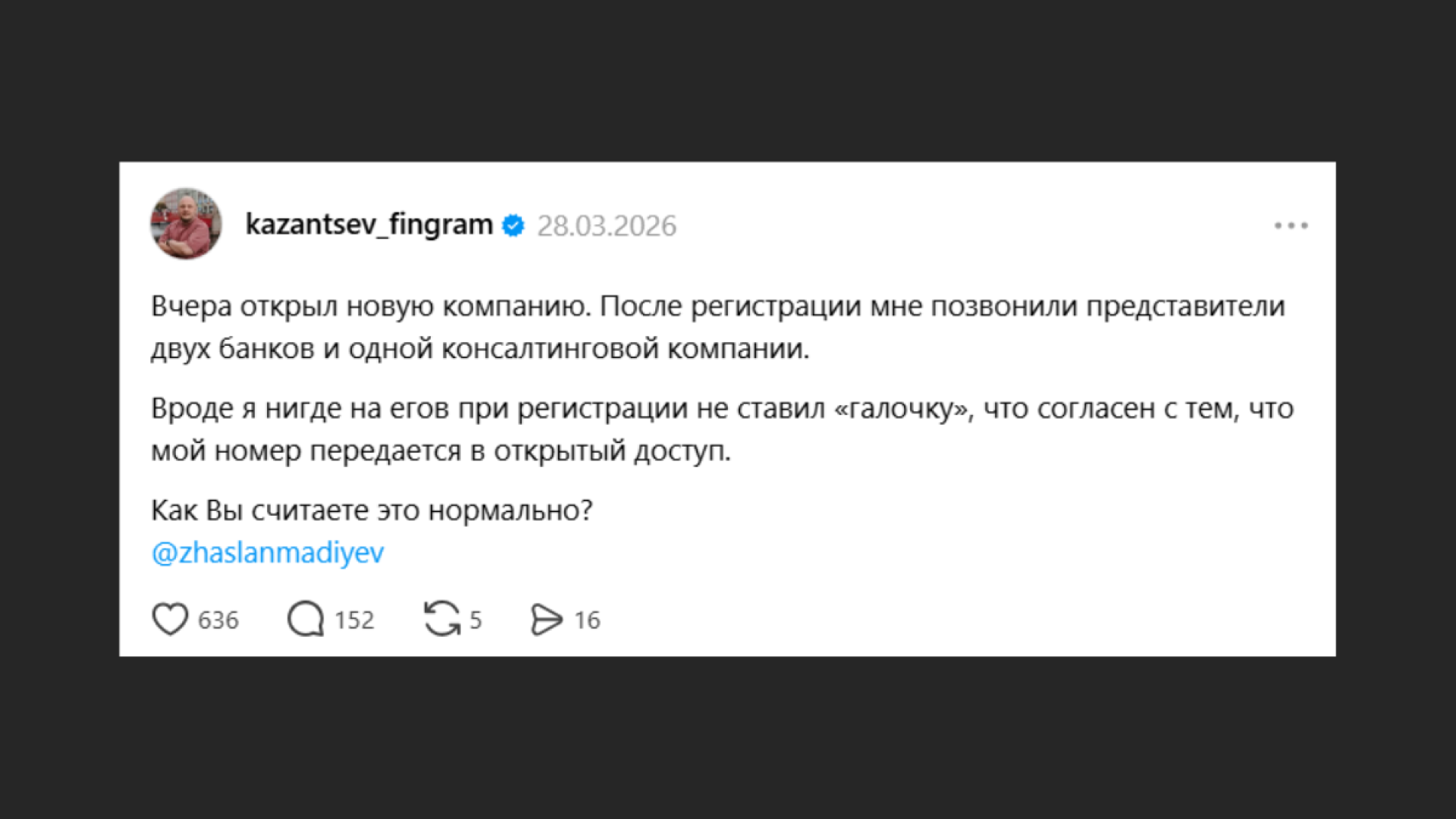View the 636 likes count
This screenshot has height=819, width=1456.
coord(218,620)
